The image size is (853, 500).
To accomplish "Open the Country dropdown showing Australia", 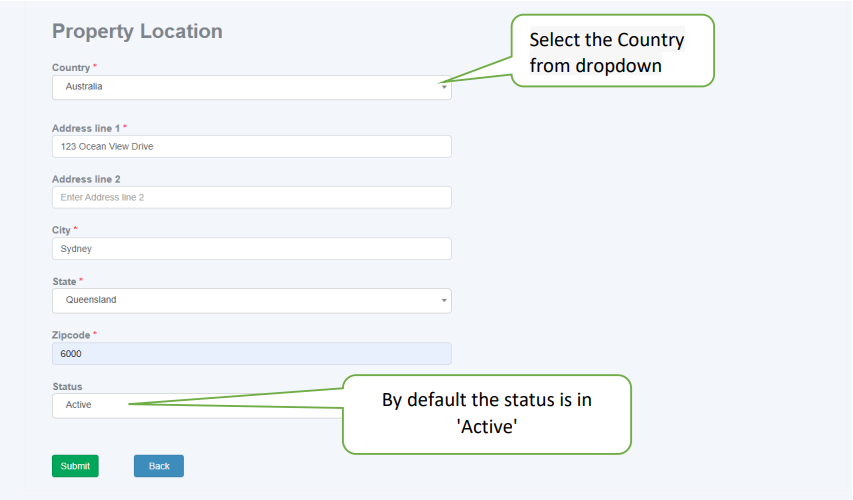I will pyautogui.click(x=251, y=87).
